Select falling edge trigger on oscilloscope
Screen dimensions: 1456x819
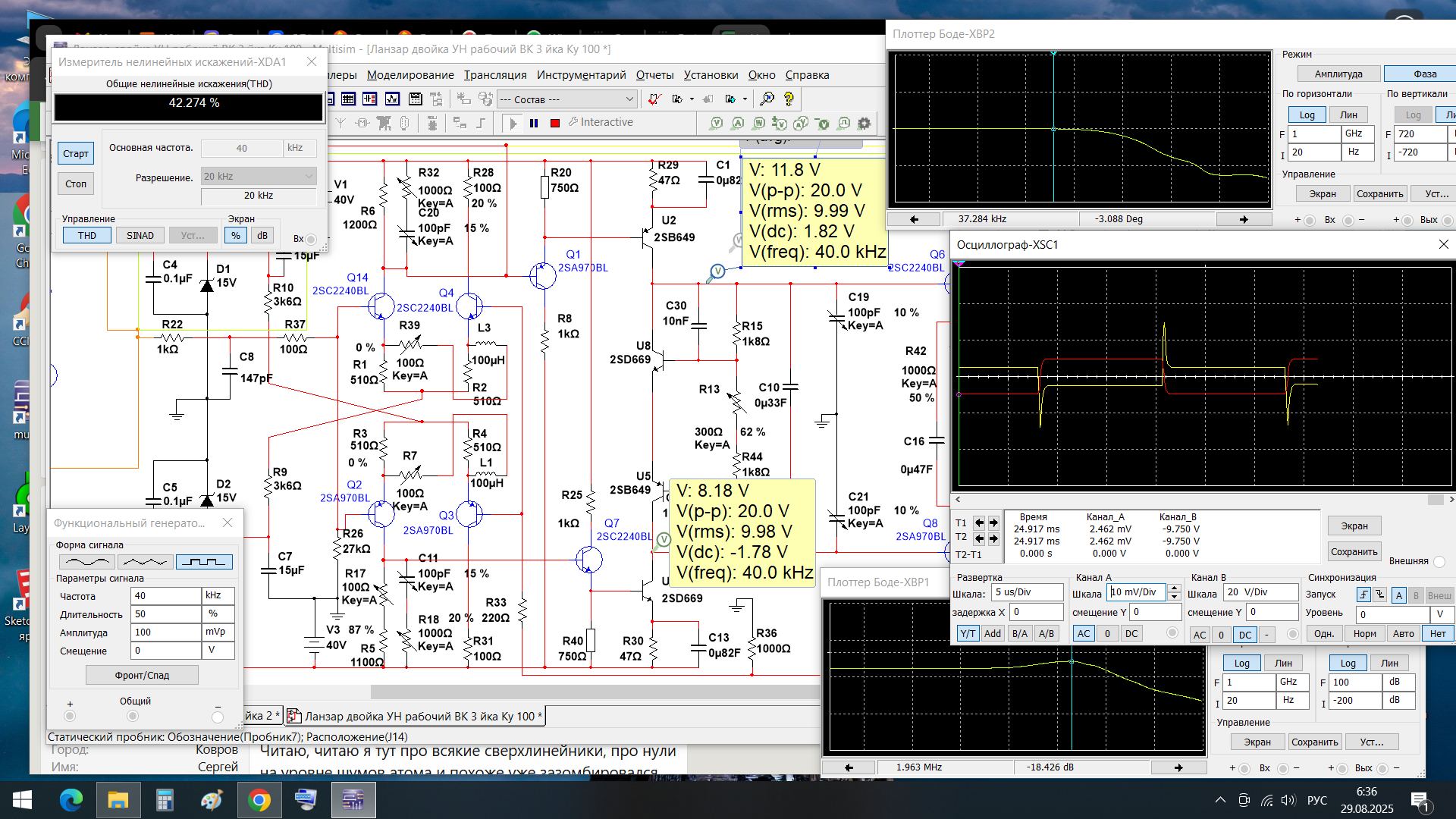(x=1380, y=595)
